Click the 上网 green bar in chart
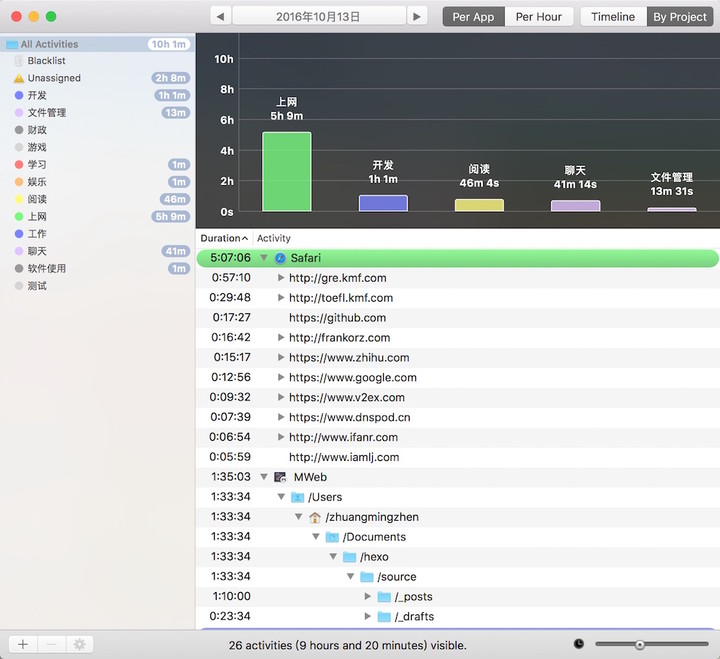The height and width of the screenshot is (659, 720). tap(287, 172)
